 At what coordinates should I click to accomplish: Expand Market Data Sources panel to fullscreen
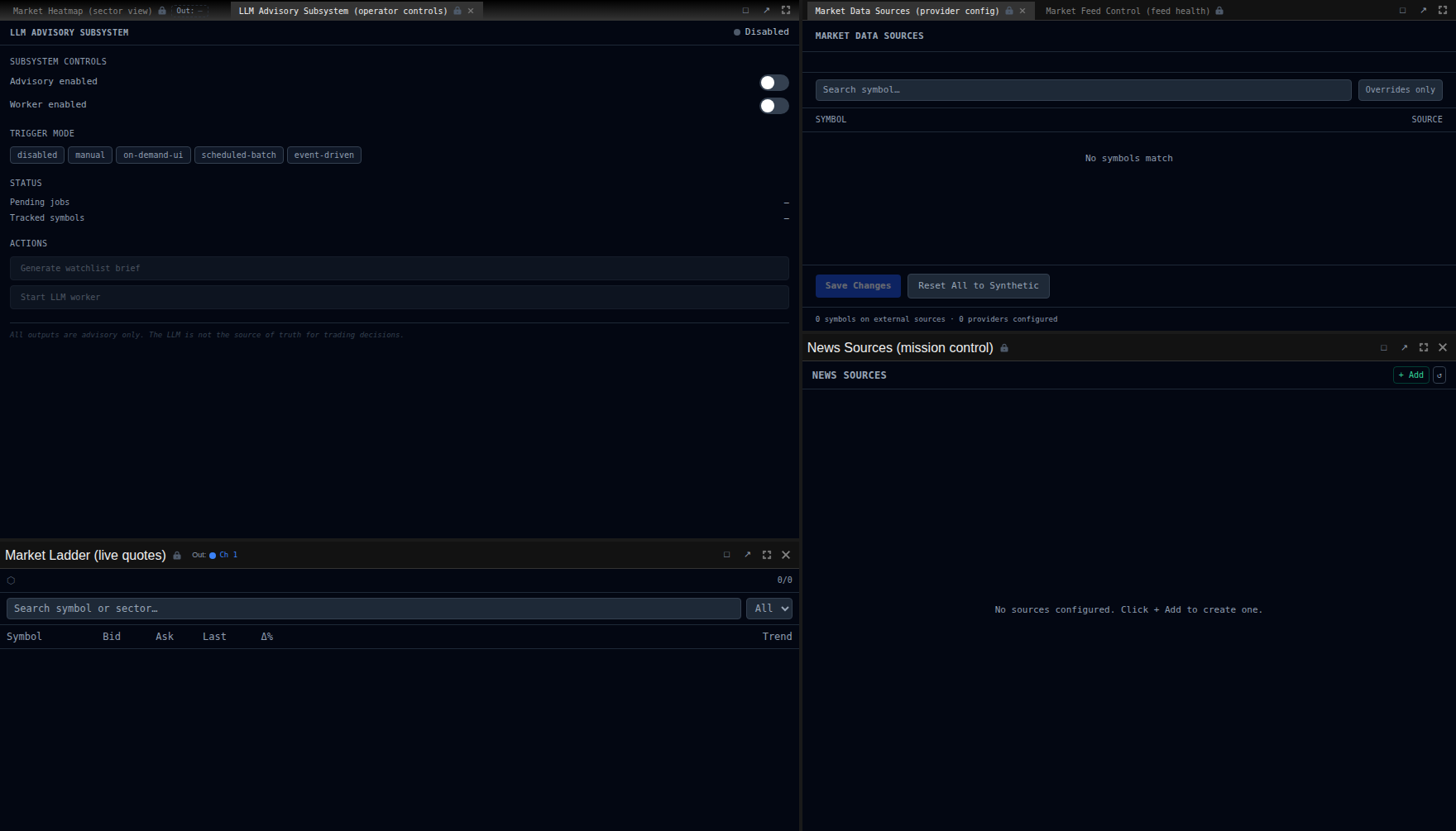click(1443, 11)
